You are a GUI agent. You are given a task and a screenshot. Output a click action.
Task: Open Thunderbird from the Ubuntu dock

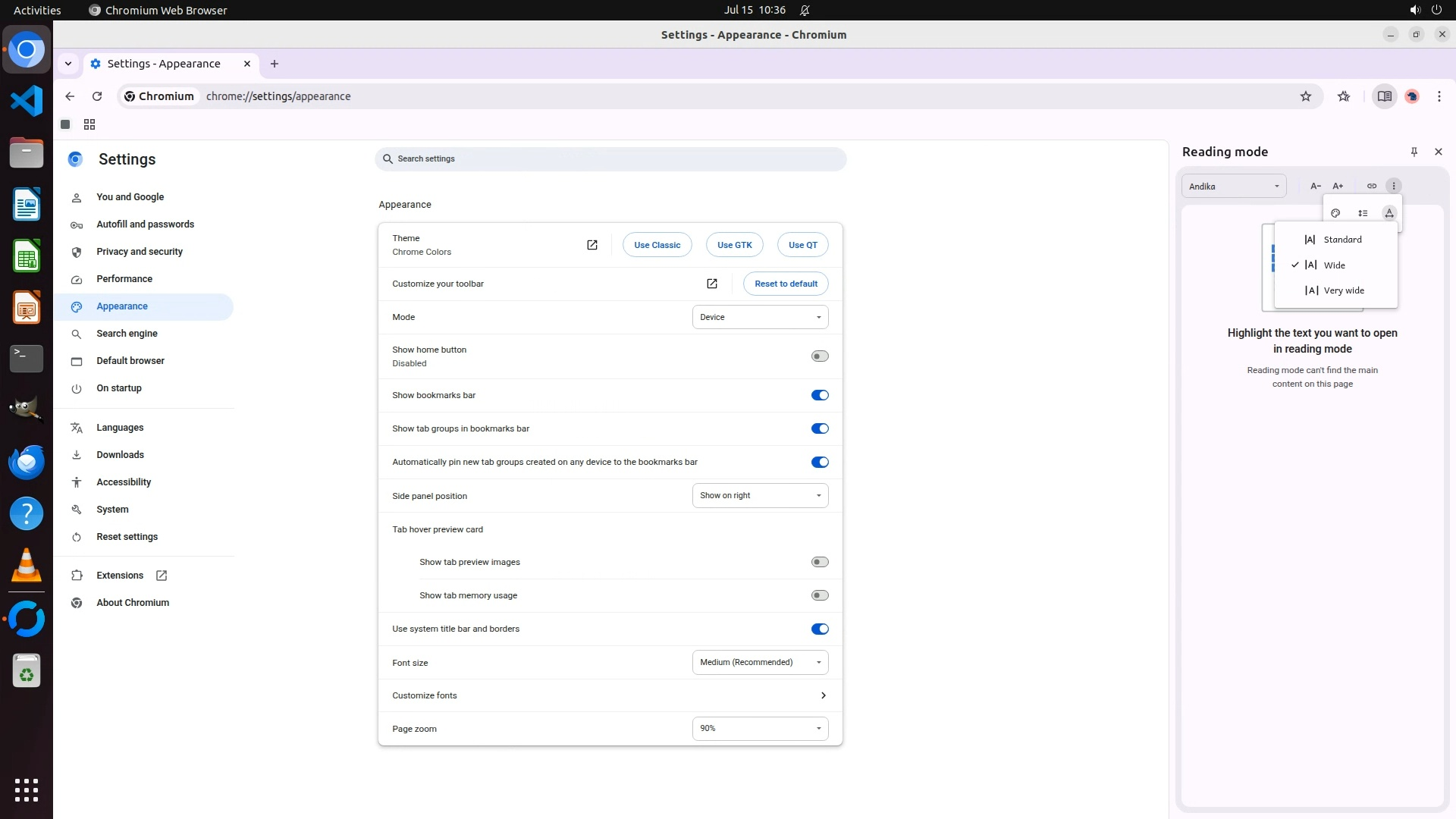coord(27,462)
